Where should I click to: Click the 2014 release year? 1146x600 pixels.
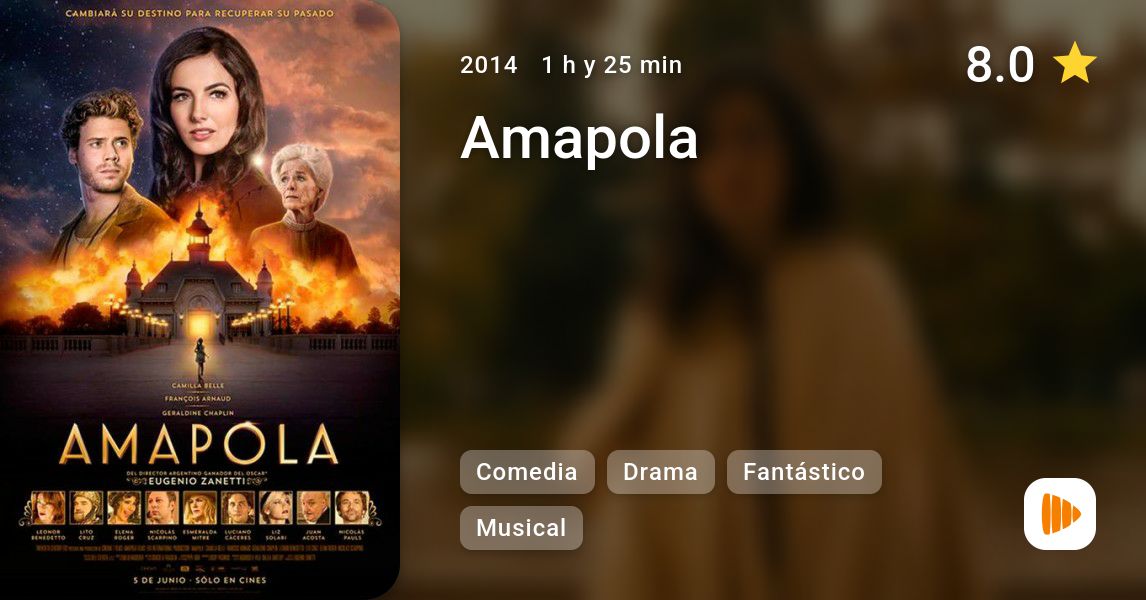click(488, 65)
